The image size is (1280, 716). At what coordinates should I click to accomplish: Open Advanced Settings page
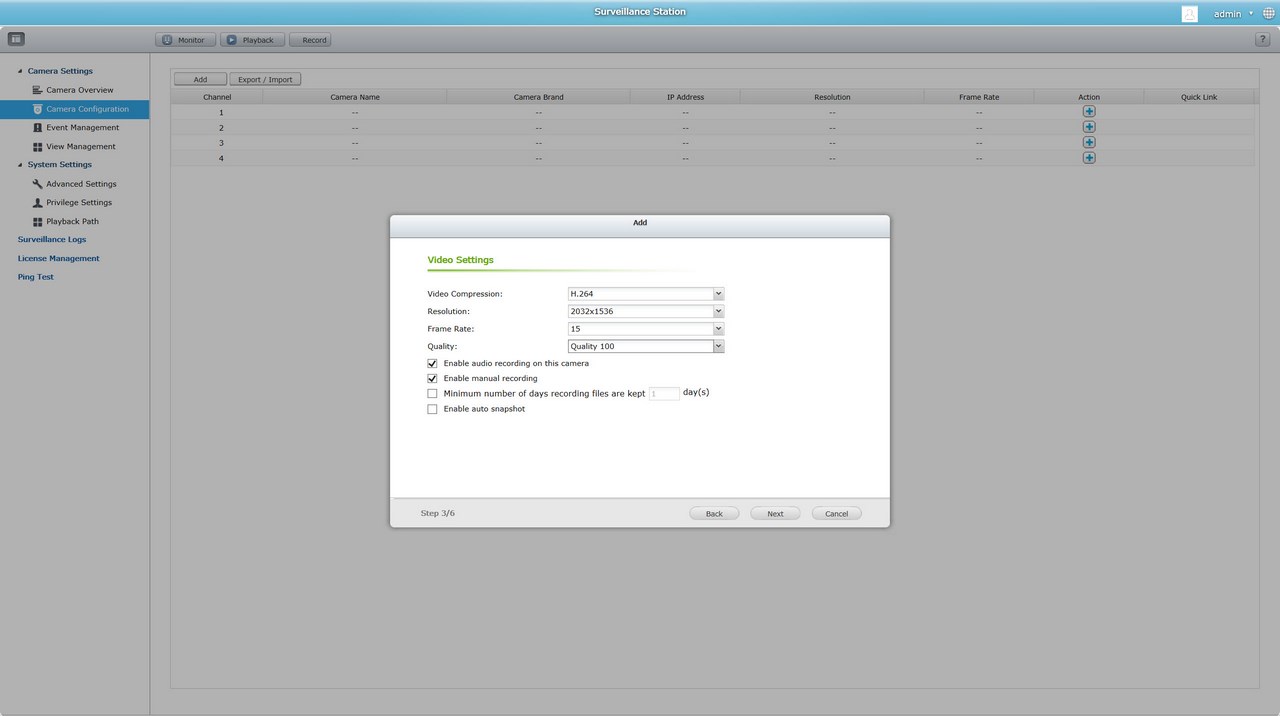click(x=81, y=184)
